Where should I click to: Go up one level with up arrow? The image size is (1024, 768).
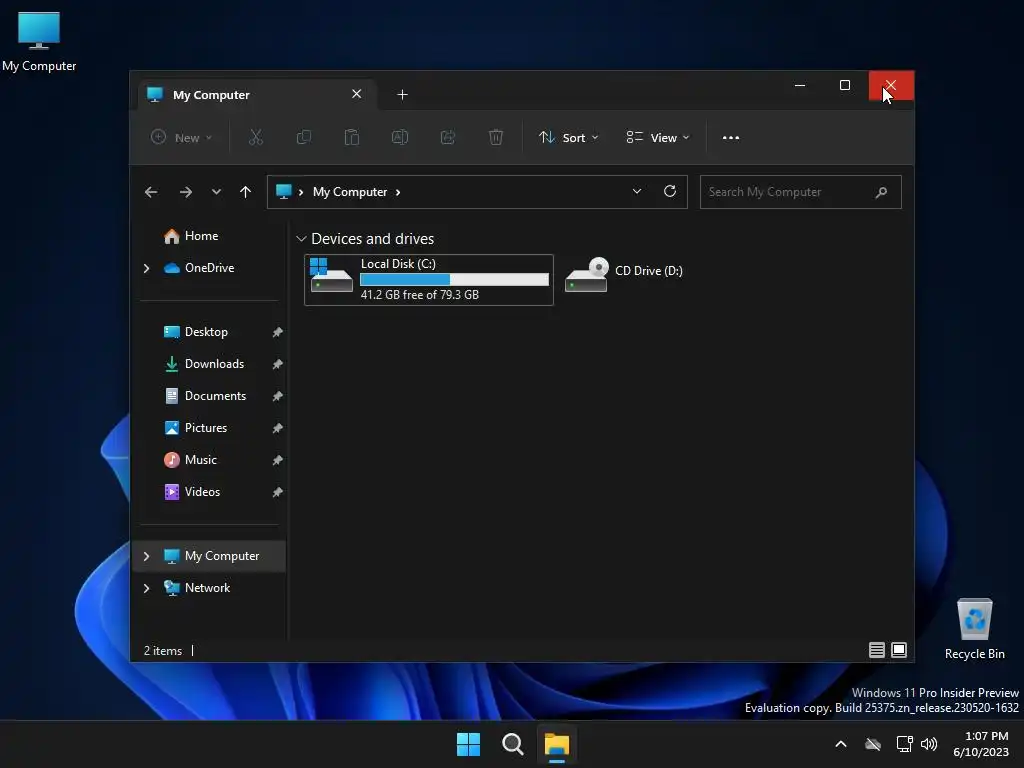pyautogui.click(x=246, y=192)
